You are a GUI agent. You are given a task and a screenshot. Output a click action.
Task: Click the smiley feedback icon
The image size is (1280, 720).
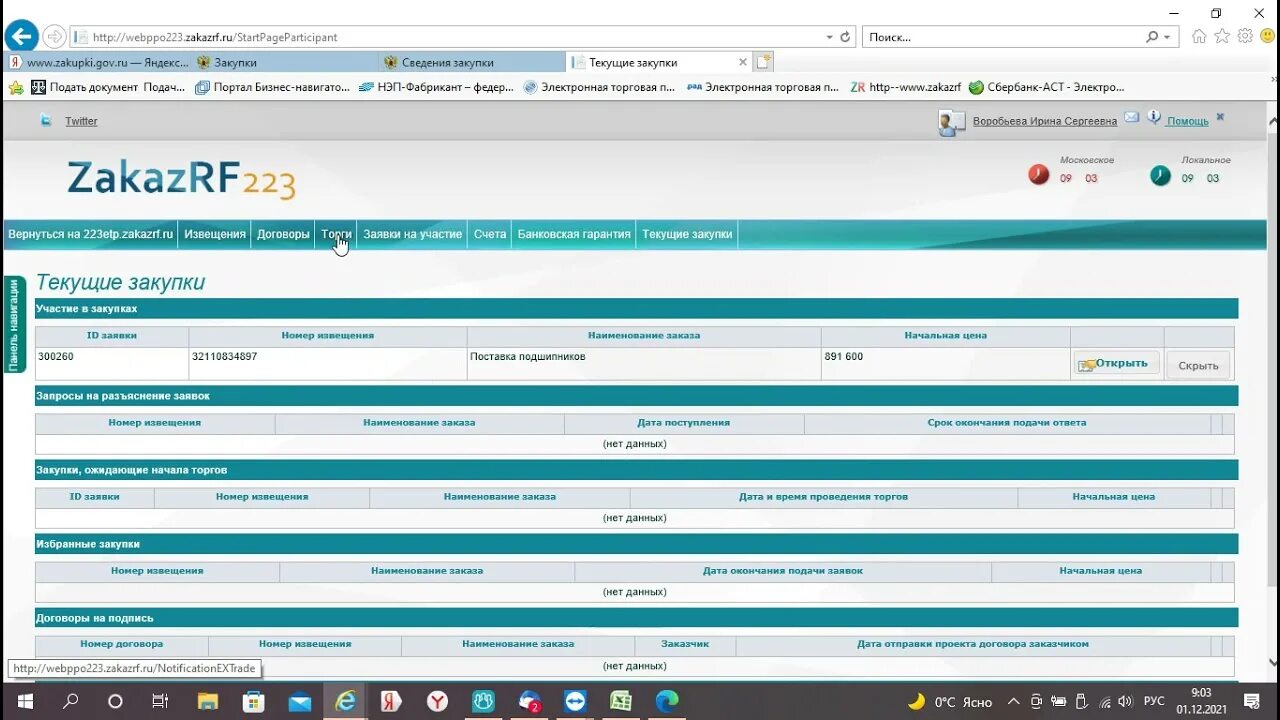(x=1267, y=36)
